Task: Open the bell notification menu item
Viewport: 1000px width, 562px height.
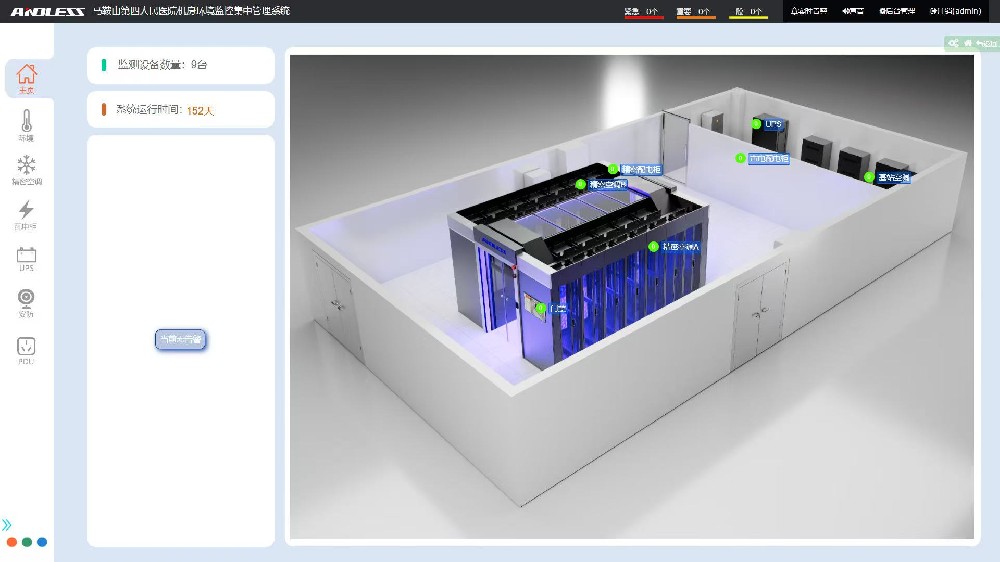Action: (808, 11)
